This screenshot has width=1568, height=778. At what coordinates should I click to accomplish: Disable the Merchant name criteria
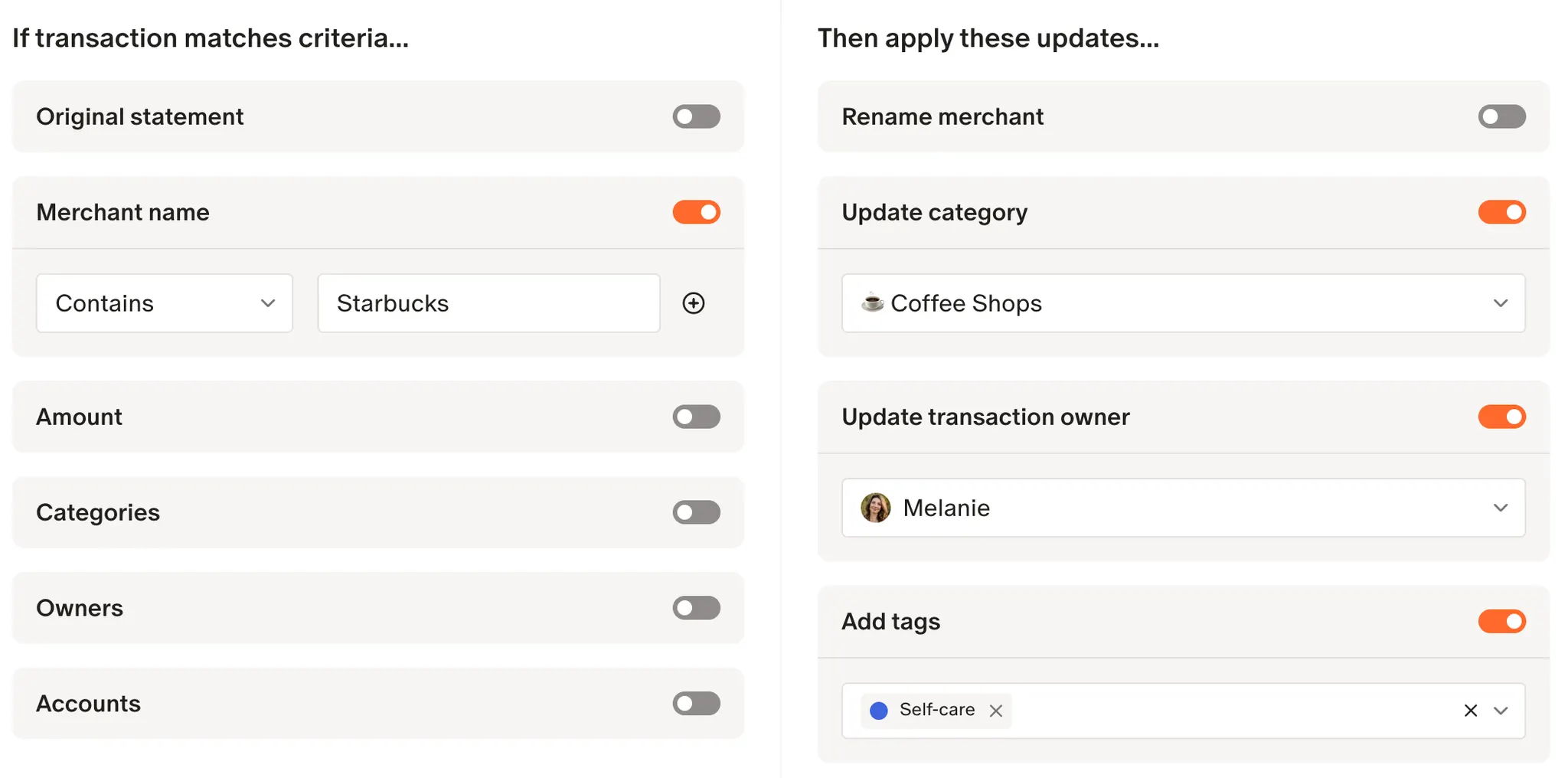pos(696,212)
